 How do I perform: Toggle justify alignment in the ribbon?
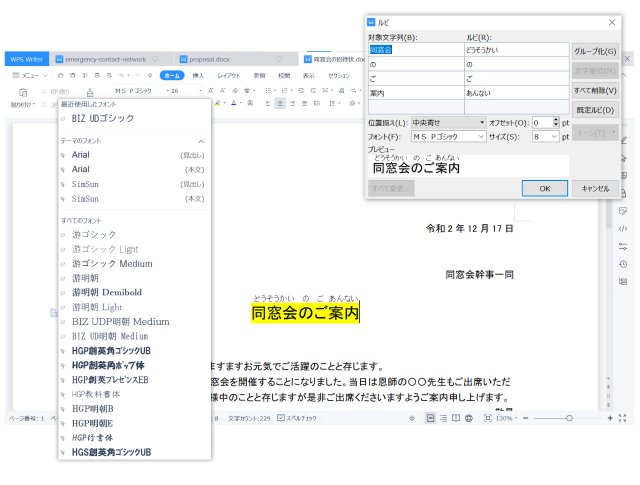click(x=304, y=103)
